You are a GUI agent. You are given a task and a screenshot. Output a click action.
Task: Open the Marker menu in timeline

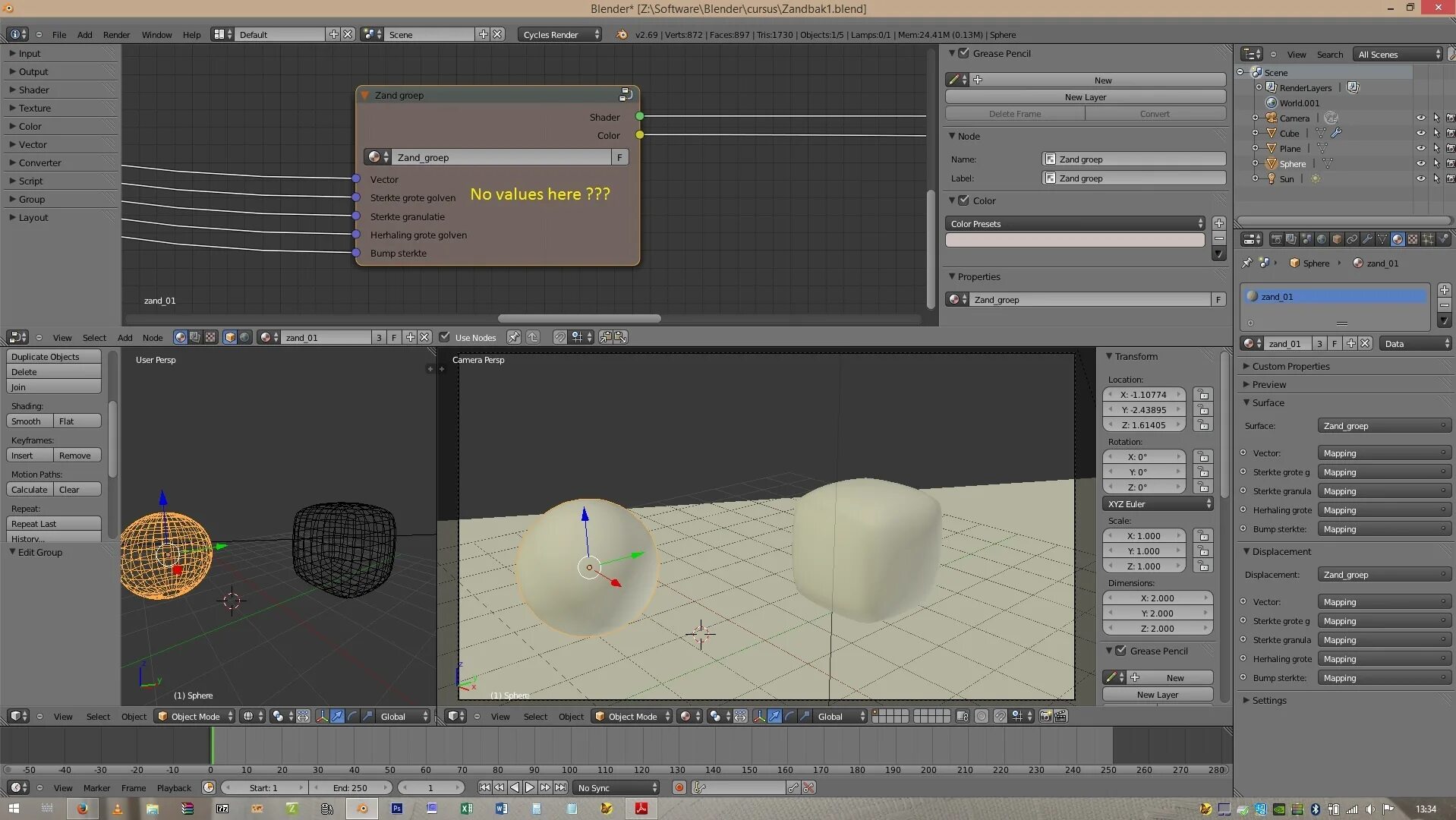point(96,787)
